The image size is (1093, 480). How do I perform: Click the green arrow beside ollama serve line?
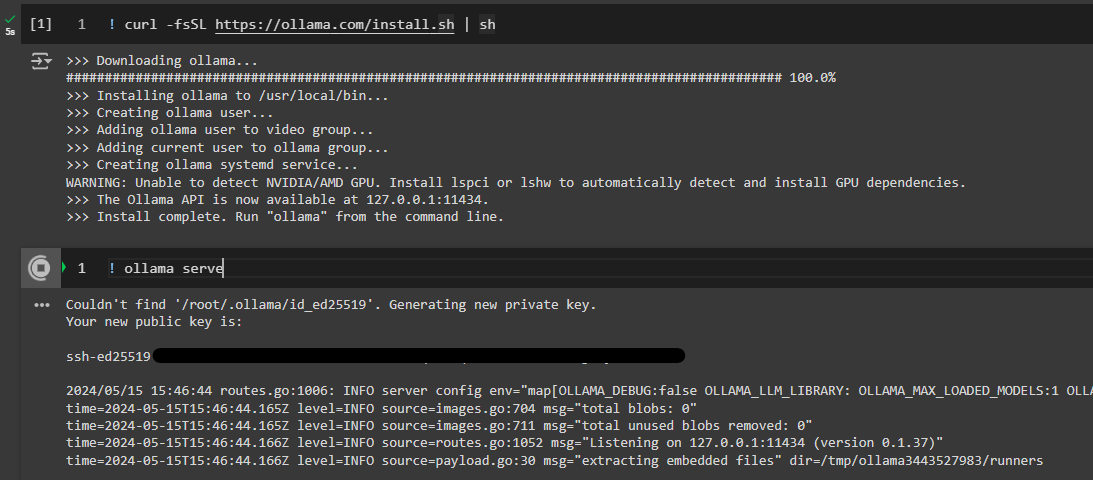coord(64,268)
